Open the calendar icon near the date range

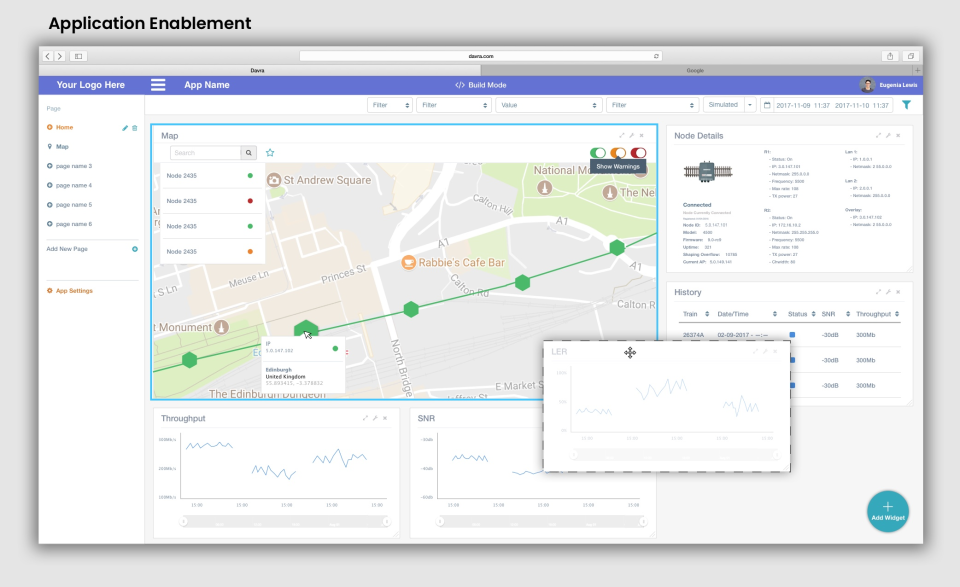(767, 104)
